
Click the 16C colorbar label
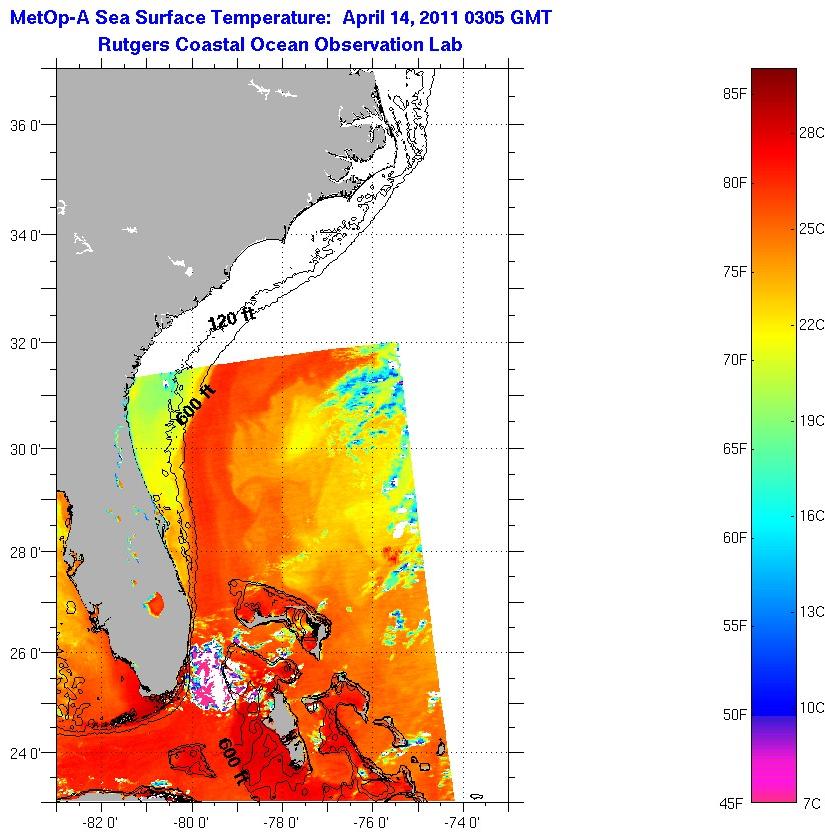(x=812, y=516)
